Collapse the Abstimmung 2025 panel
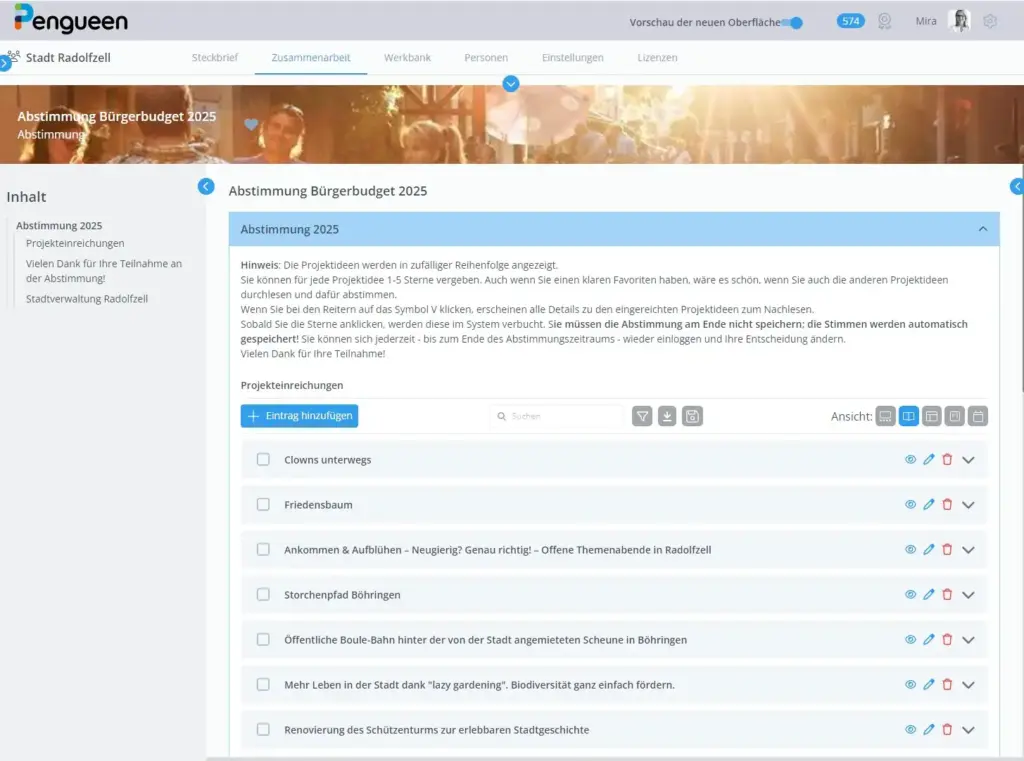The image size is (1024, 761). coord(981,229)
